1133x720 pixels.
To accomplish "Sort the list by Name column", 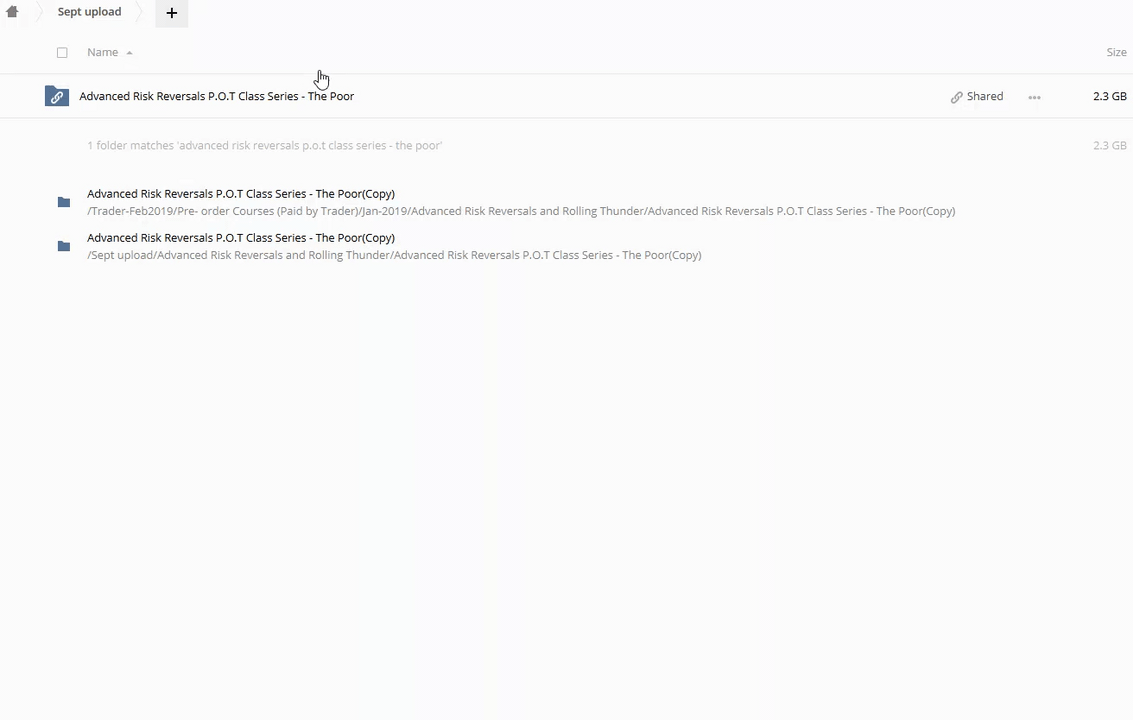I will click(102, 52).
